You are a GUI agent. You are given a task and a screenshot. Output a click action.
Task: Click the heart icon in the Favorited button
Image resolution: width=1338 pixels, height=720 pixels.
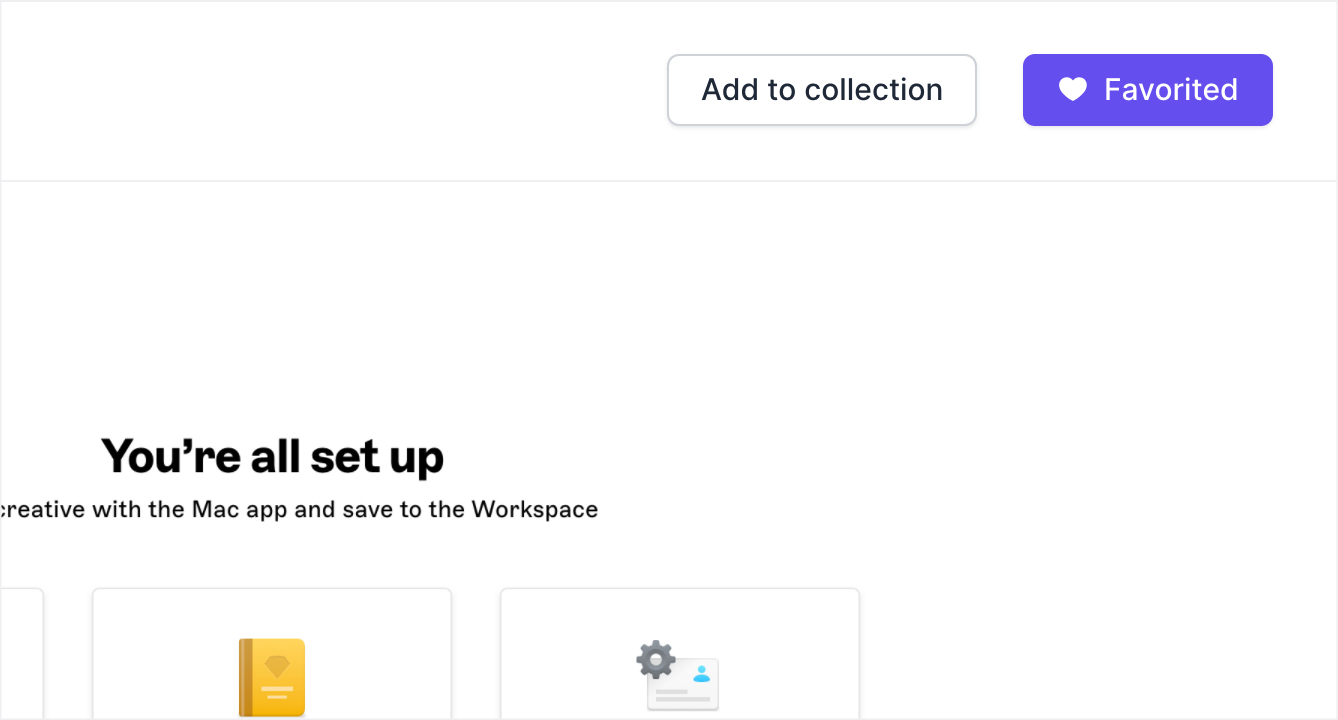1073,90
